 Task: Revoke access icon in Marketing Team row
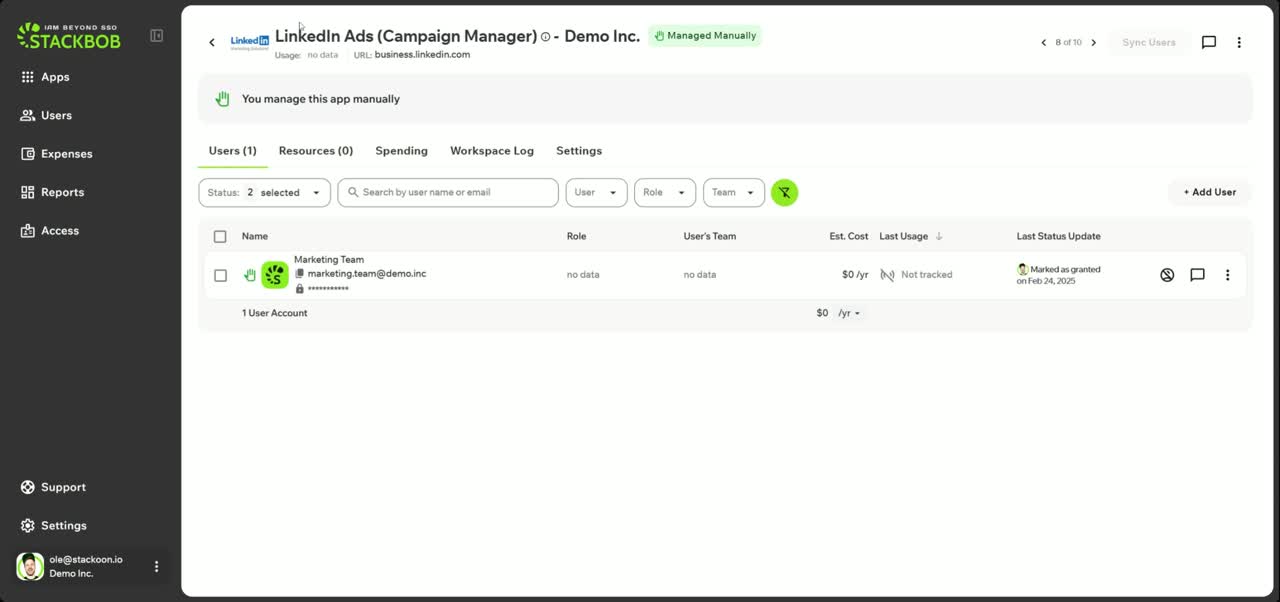click(1167, 275)
